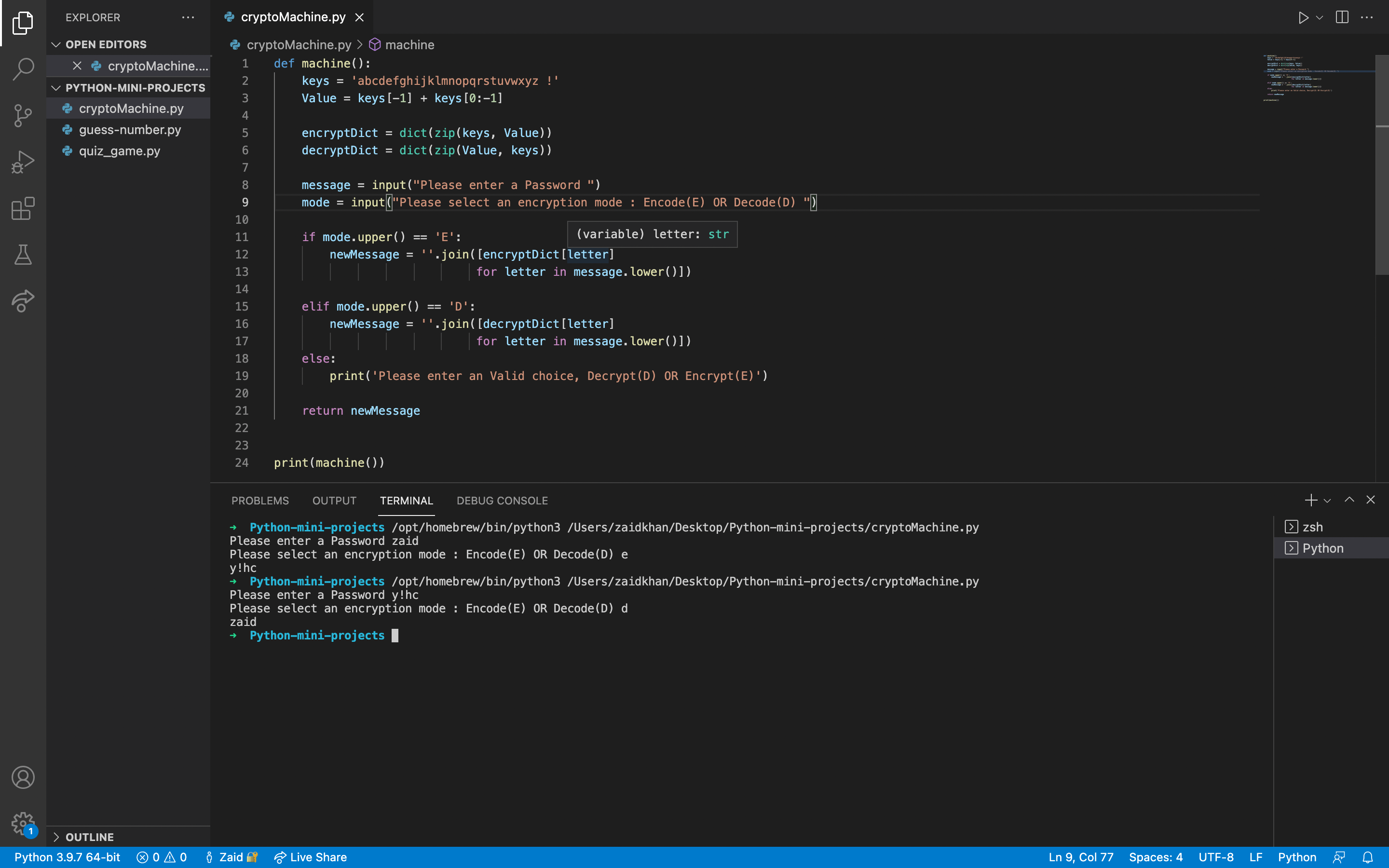Open Run and Debug view
Screen dimensions: 1389x868
(x=23, y=162)
